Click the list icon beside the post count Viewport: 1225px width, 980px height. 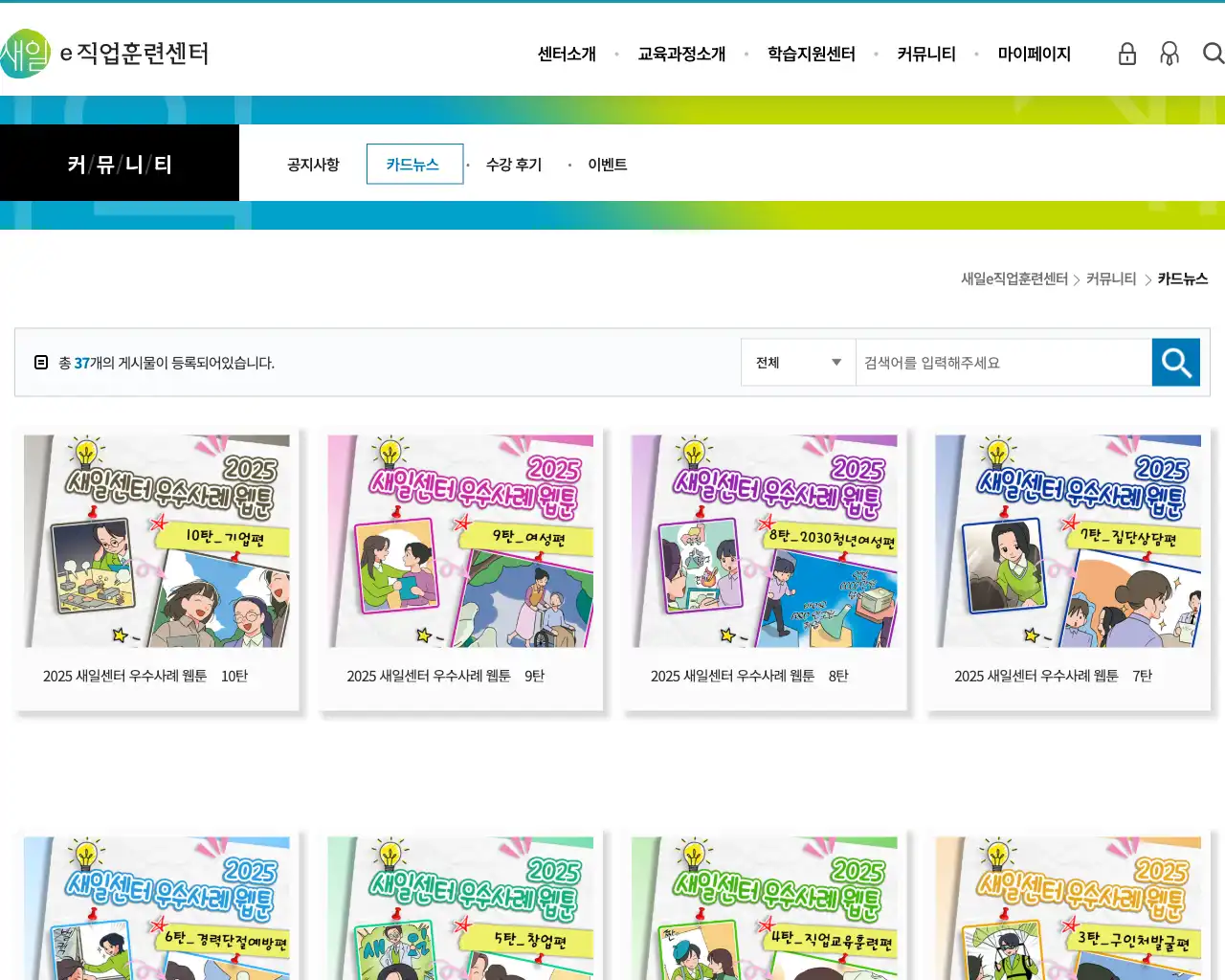coord(41,362)
